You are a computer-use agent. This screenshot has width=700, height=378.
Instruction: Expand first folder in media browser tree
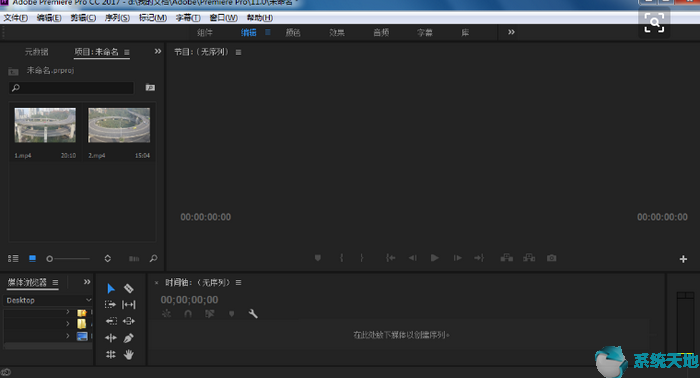coord(68,312)
